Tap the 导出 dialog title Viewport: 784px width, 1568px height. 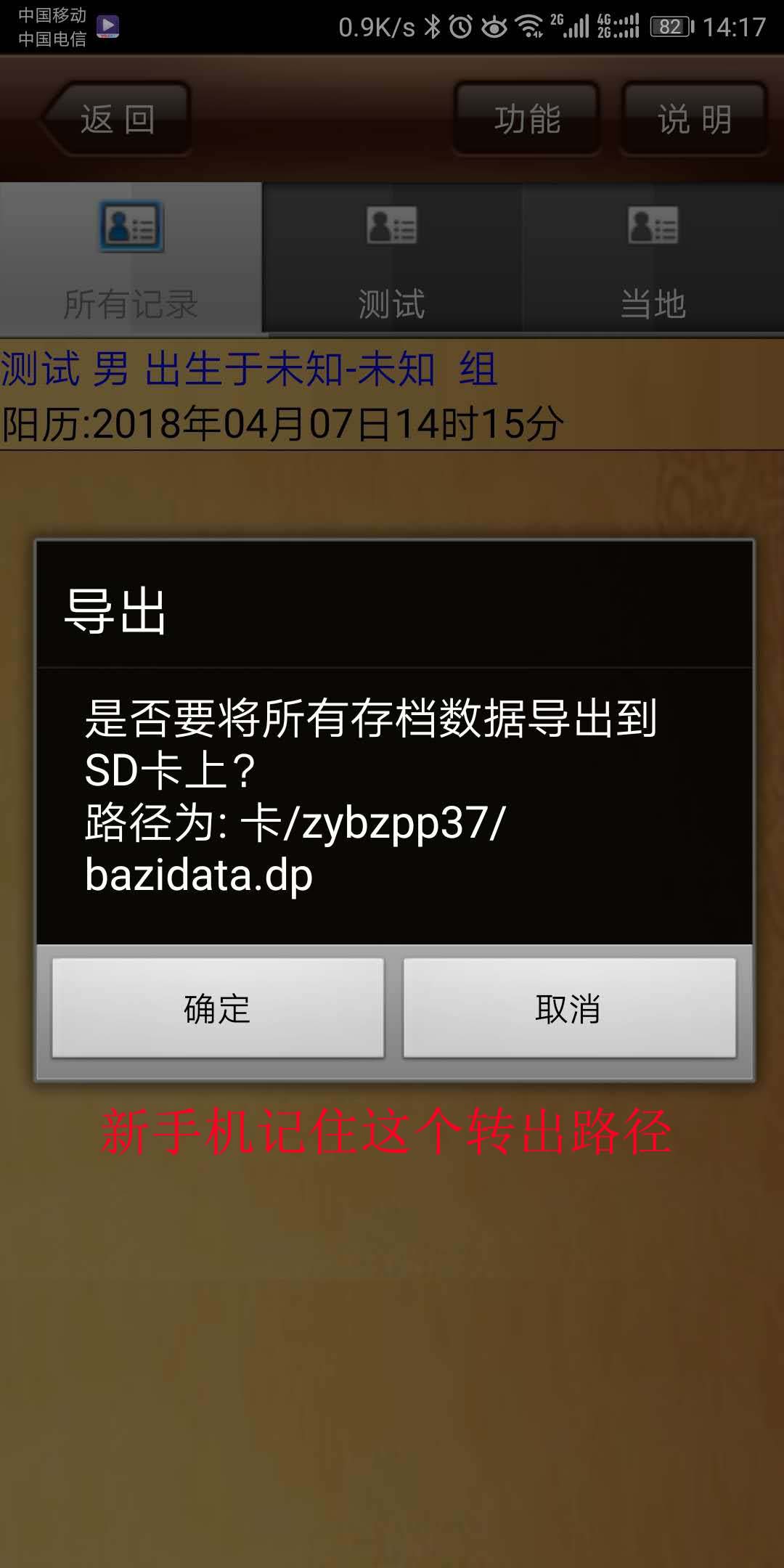pyautogui.click(x=116, y=611)
